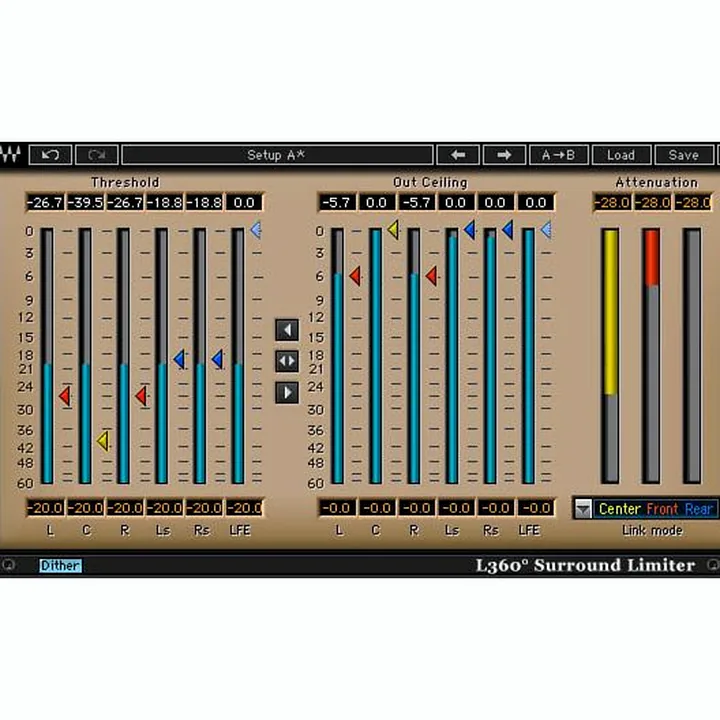This screenshot has width=720, height=720.
Task: Click the C out ceiling level meter
Action: 376,355
